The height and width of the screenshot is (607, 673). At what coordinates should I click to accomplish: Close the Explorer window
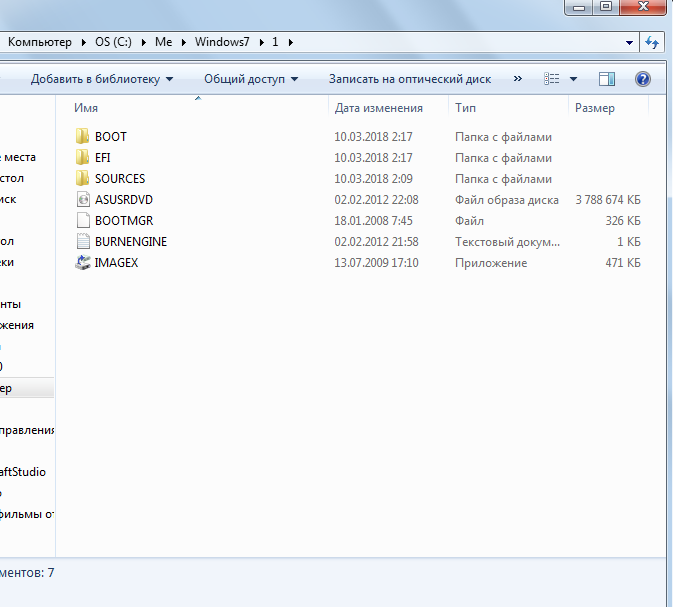pos(643,7)
